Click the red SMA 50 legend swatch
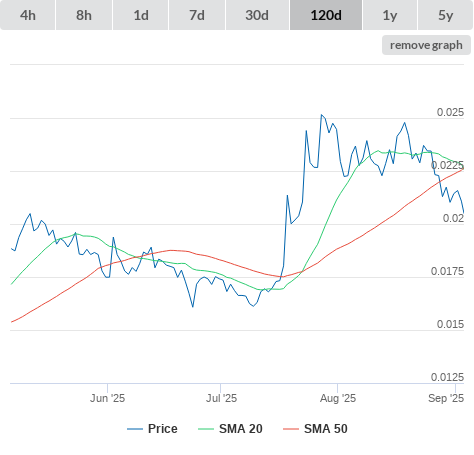 pos(291,429)
